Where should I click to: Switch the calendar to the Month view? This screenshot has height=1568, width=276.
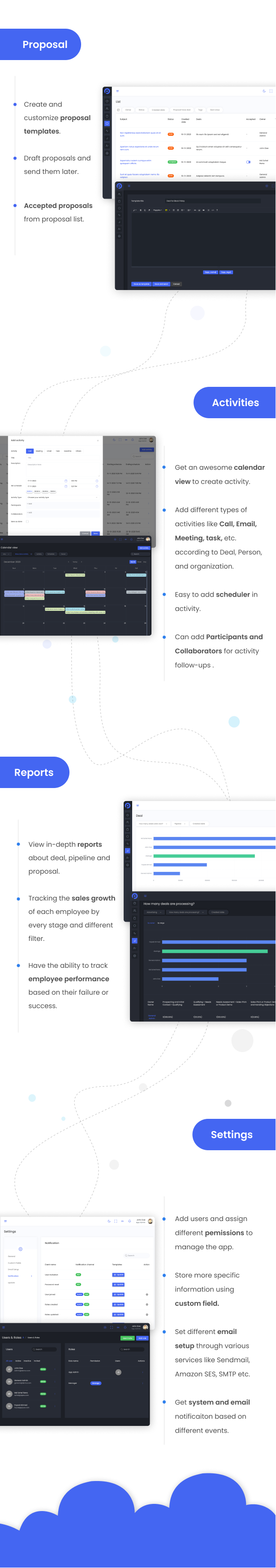133,563
